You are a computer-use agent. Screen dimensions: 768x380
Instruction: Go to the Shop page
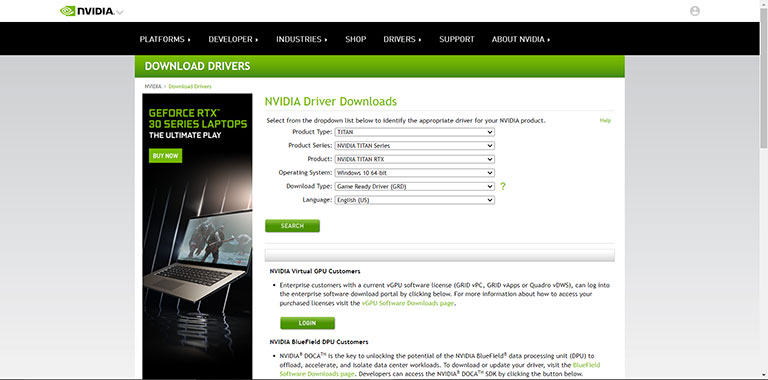point(356,39)
